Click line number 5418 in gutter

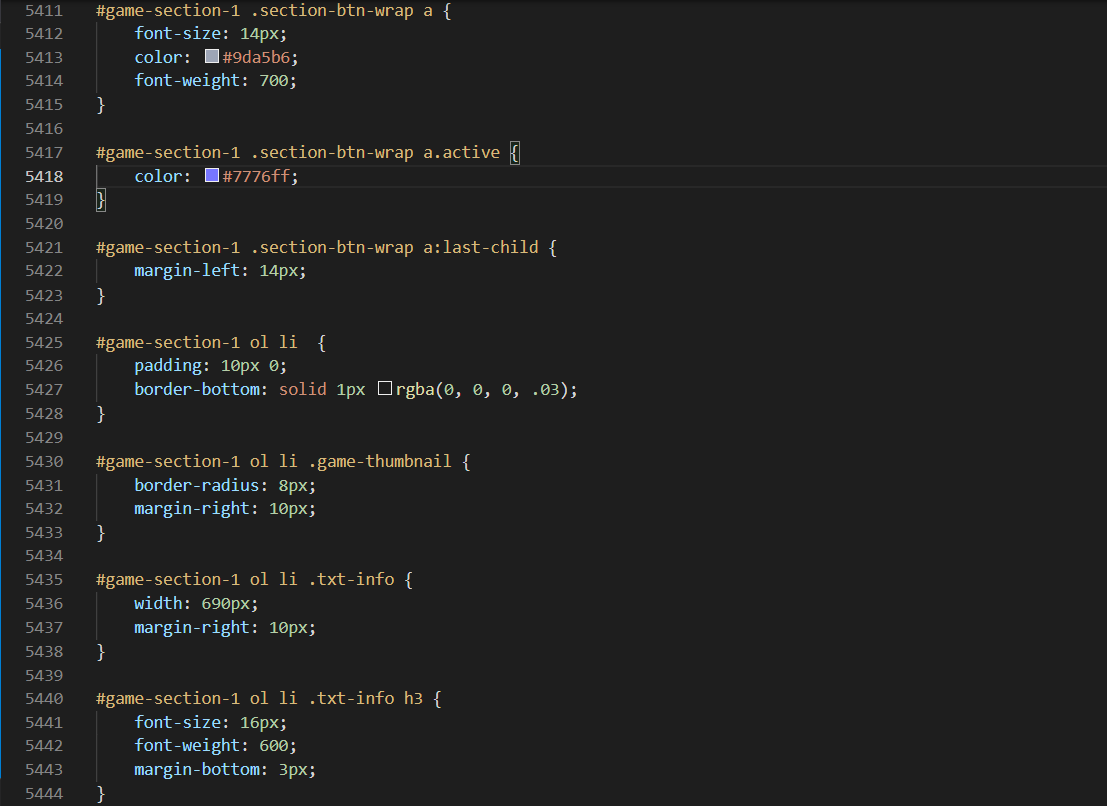pyautogui.click(x=44, y=176)
